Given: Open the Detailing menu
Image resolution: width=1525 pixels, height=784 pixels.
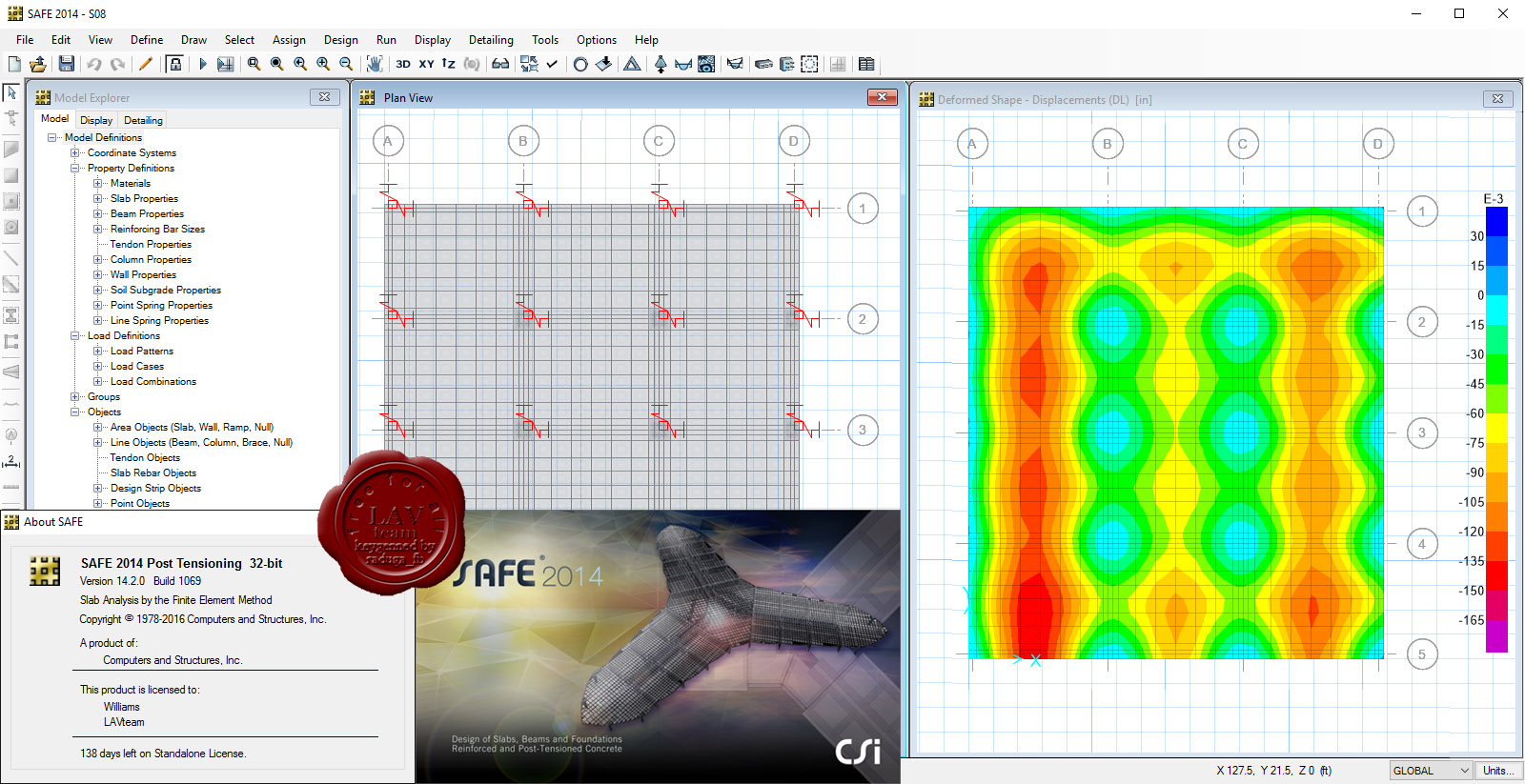Looking at the screenshot, I should click(491, 40).
